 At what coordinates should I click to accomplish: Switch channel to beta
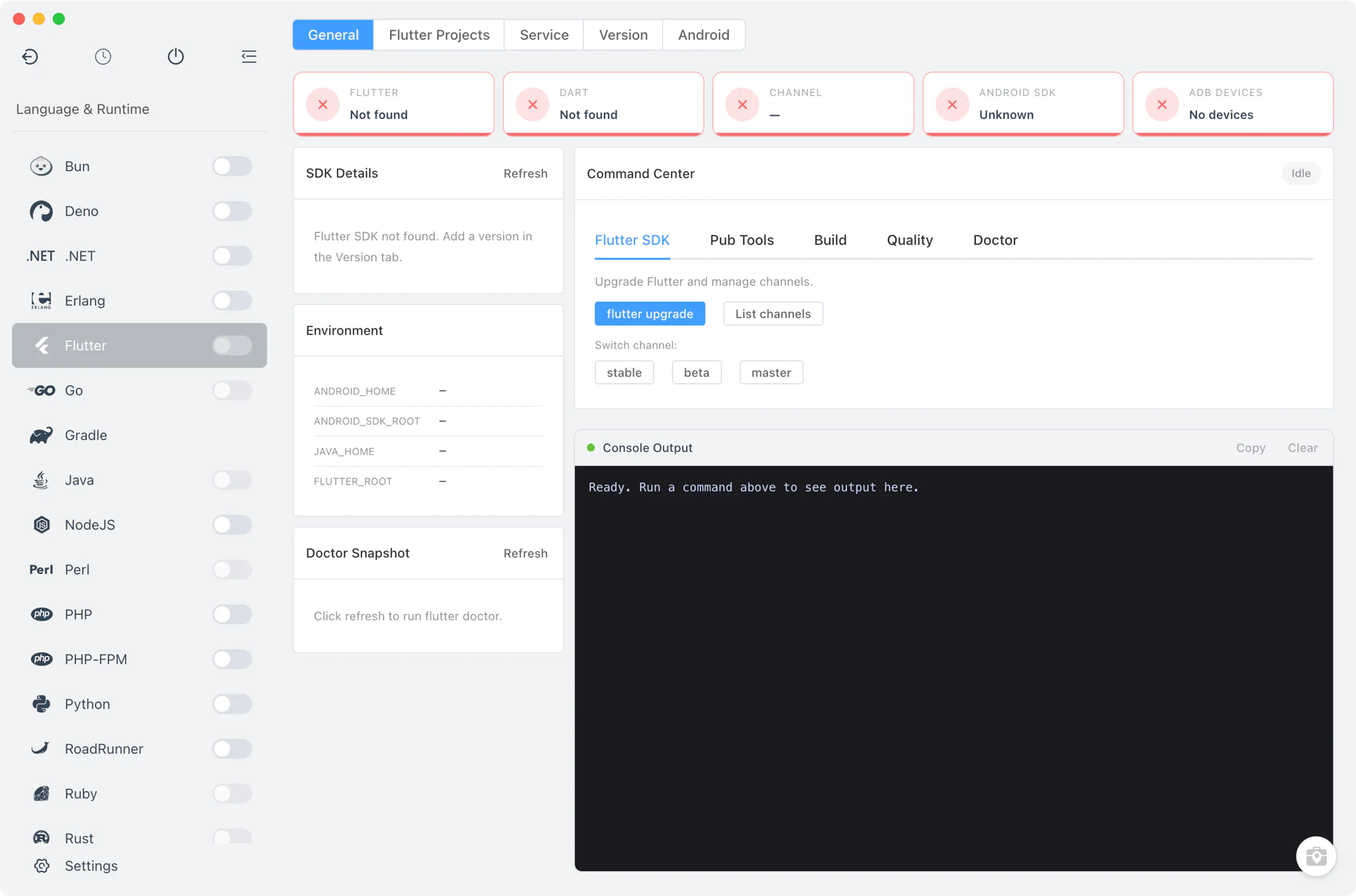[x=696, y=373]
